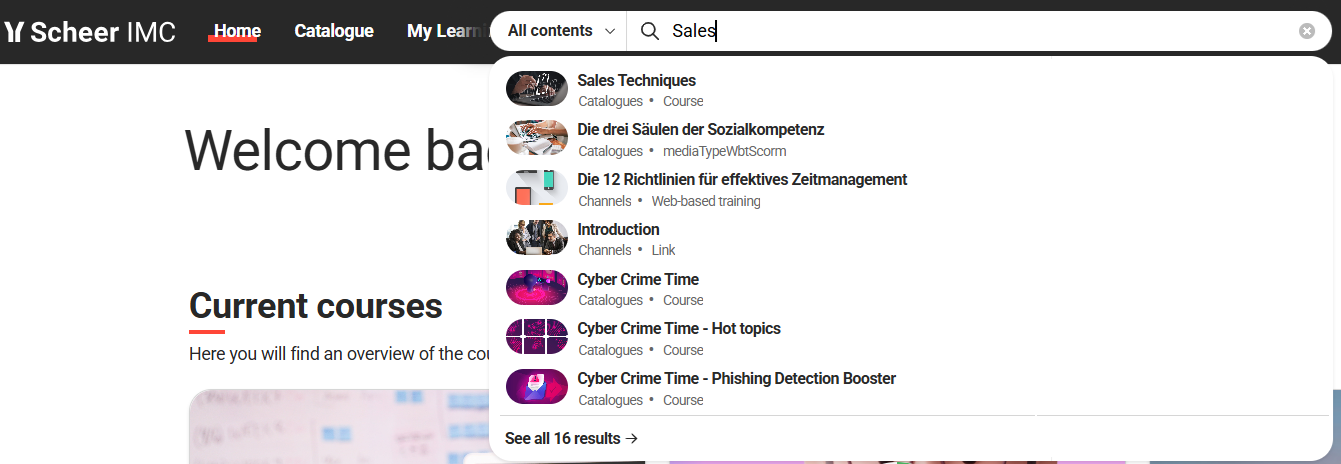Open the Introduction link result

coord(618,230)
